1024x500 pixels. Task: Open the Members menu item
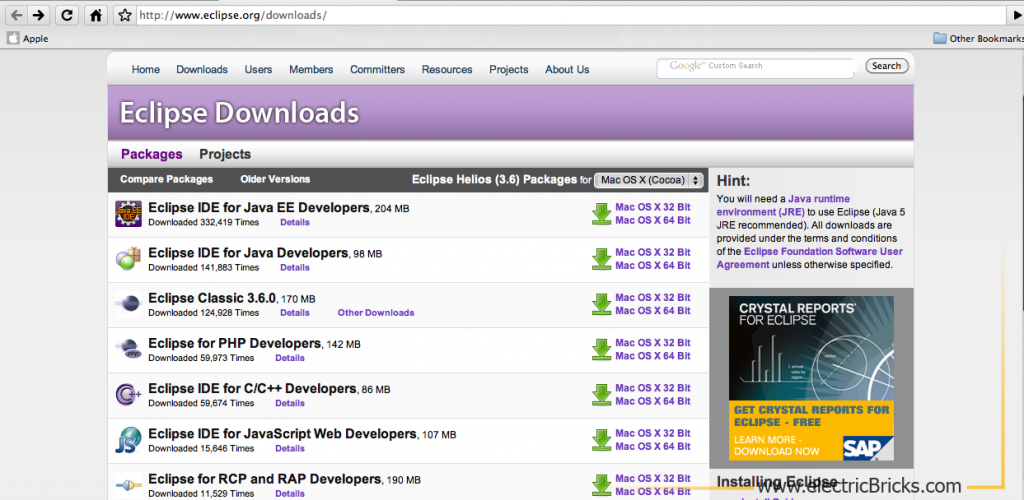coord(311,69)
